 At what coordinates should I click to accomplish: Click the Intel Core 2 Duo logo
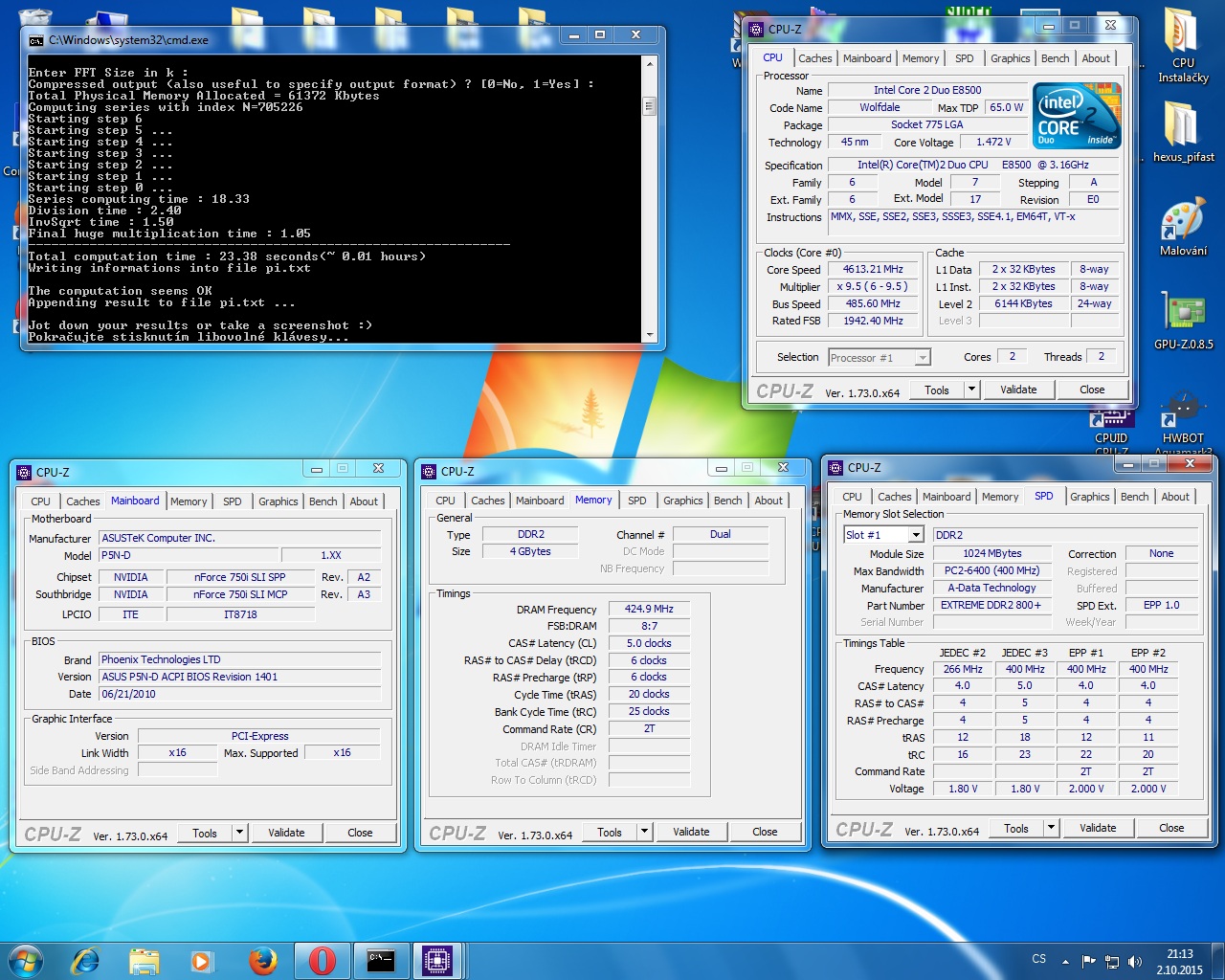tap(1077, 116)
